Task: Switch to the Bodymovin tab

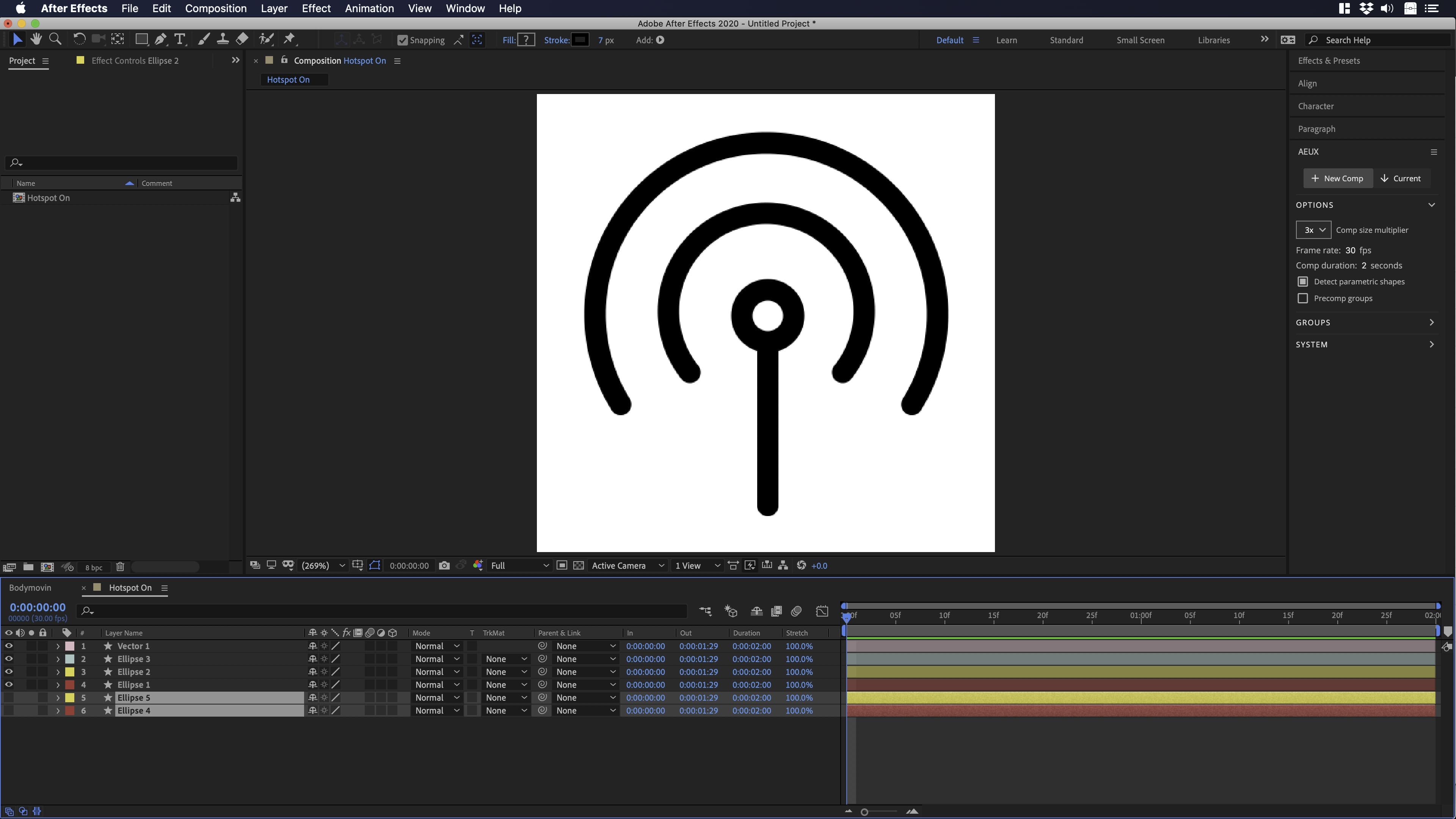Action: (x=30, y=588)
